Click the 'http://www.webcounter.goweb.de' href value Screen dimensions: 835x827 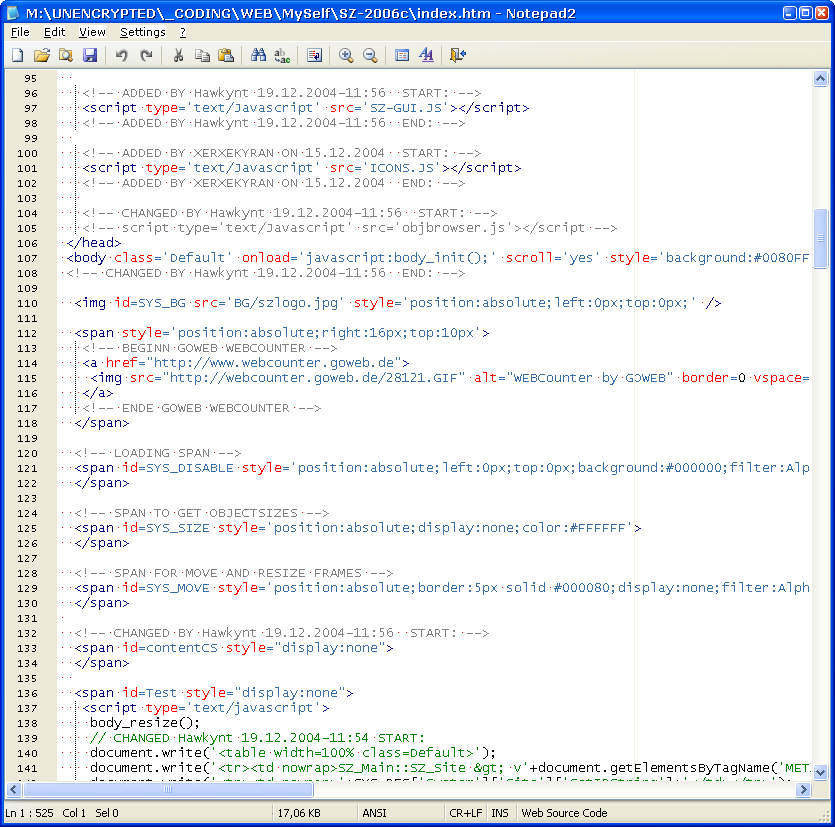[274, 363]
